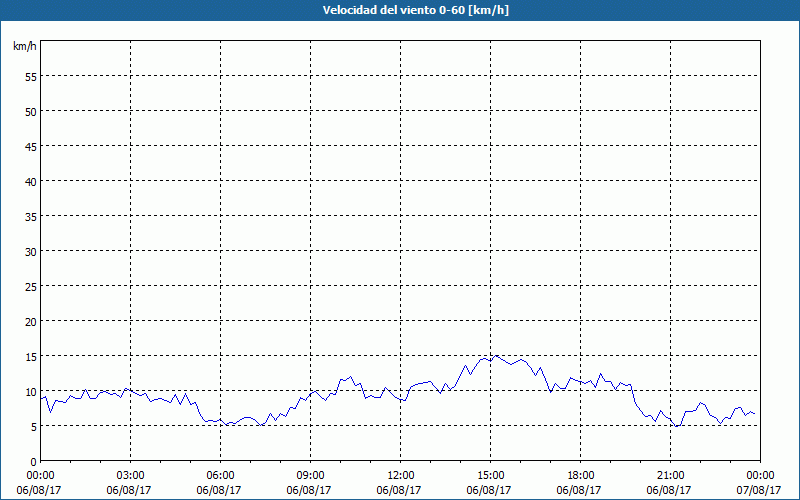The height and width of the screenshot is (500, 800).
Task: Click the 50 y-axis label
Action: tap(31, 111)
